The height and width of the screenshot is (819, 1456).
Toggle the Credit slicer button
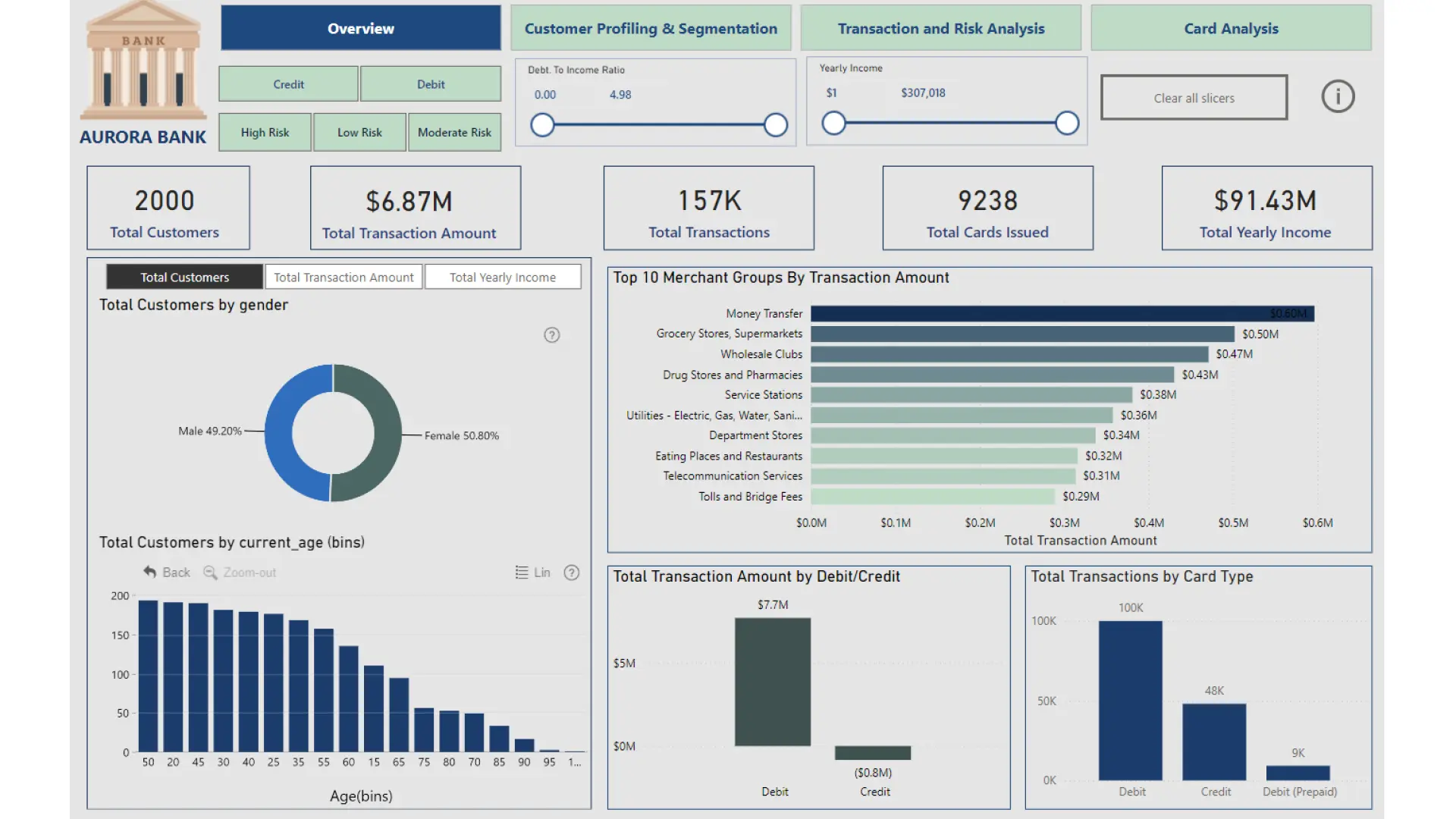[288, 84]
